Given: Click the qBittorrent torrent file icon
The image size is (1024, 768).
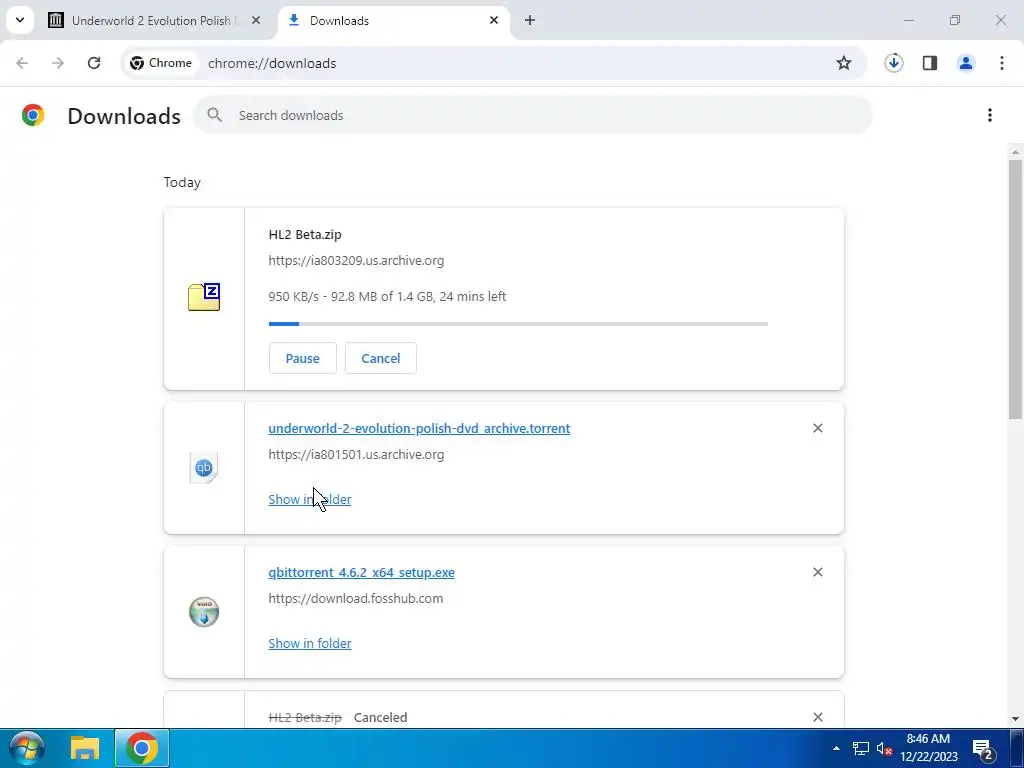Looking at the screenshot, I should pos(204,468).
